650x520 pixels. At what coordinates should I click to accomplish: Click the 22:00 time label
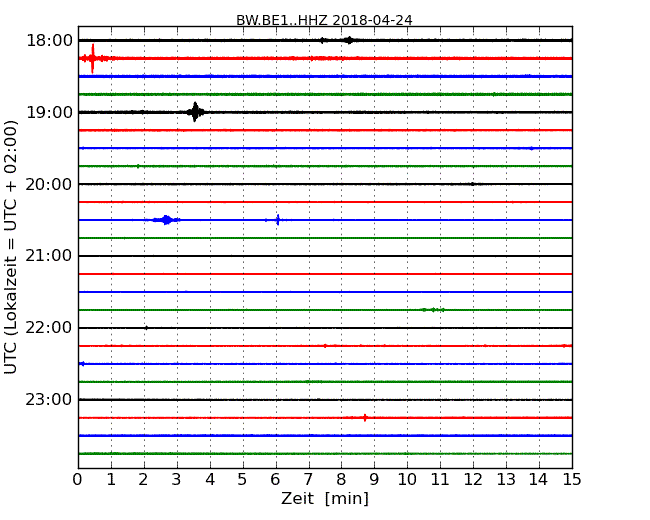coord(49,328)
